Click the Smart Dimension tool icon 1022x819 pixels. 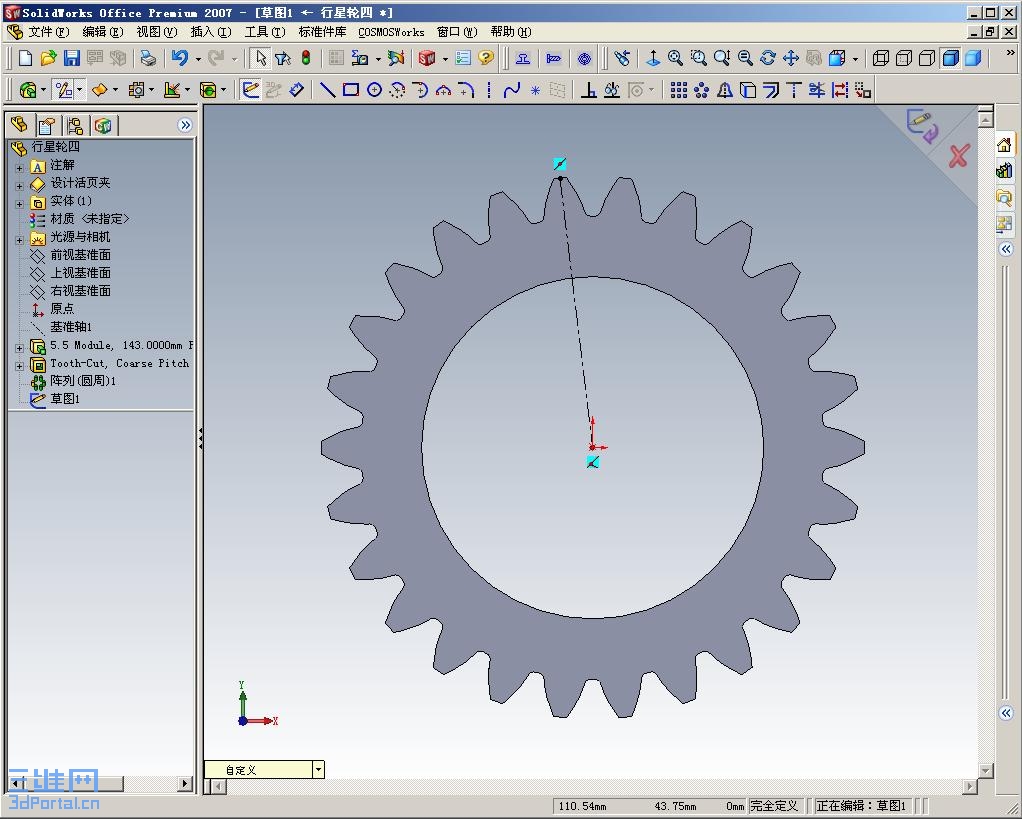click(x=296, y=90)
